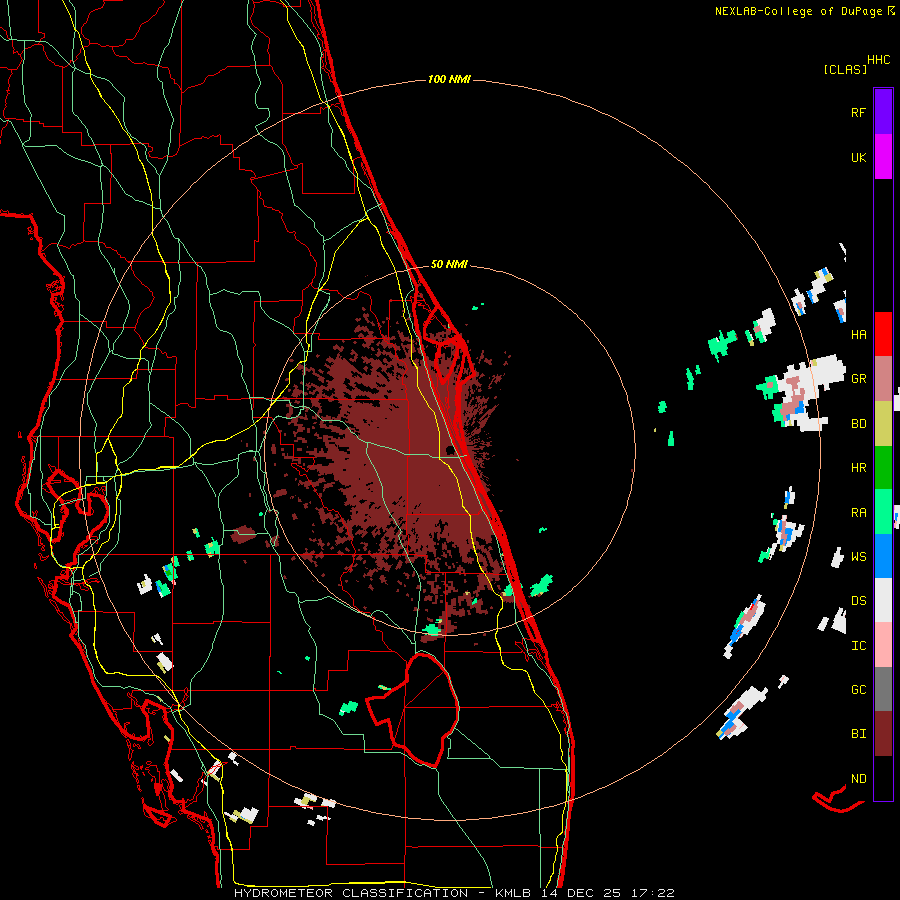
Task: Click the IC pink legend swatch
Action: (883, 645)
